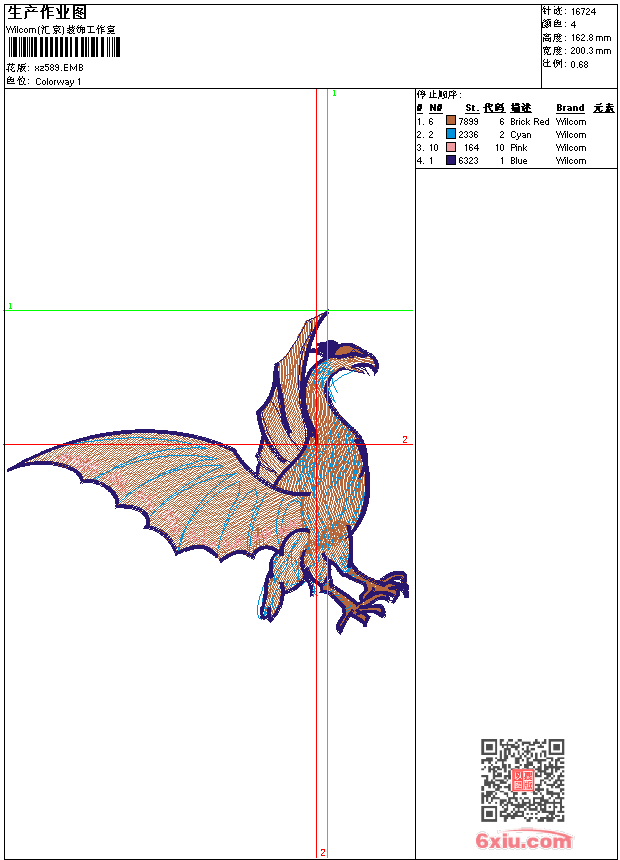
Task: Click the stitch count value 16724
Action: pyautogui.click(x=583, y=12)
